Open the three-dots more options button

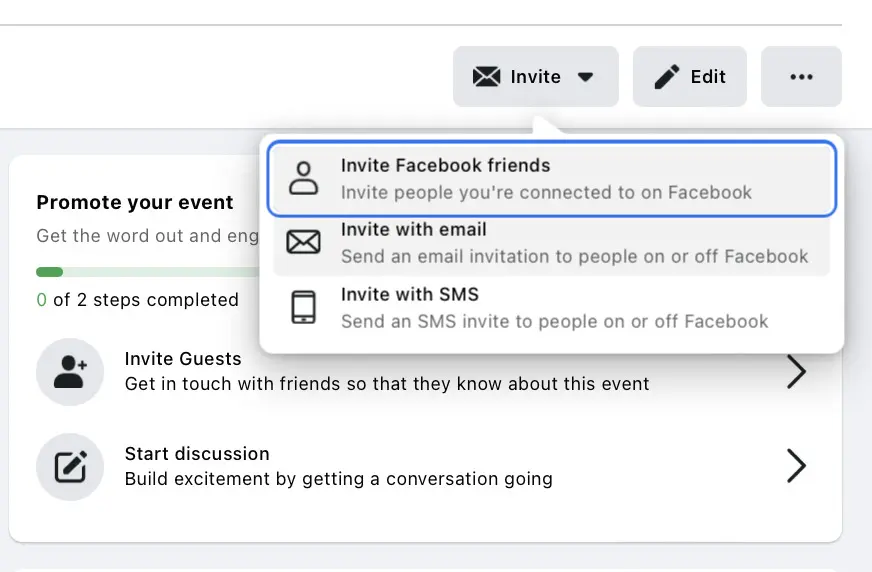801,77
